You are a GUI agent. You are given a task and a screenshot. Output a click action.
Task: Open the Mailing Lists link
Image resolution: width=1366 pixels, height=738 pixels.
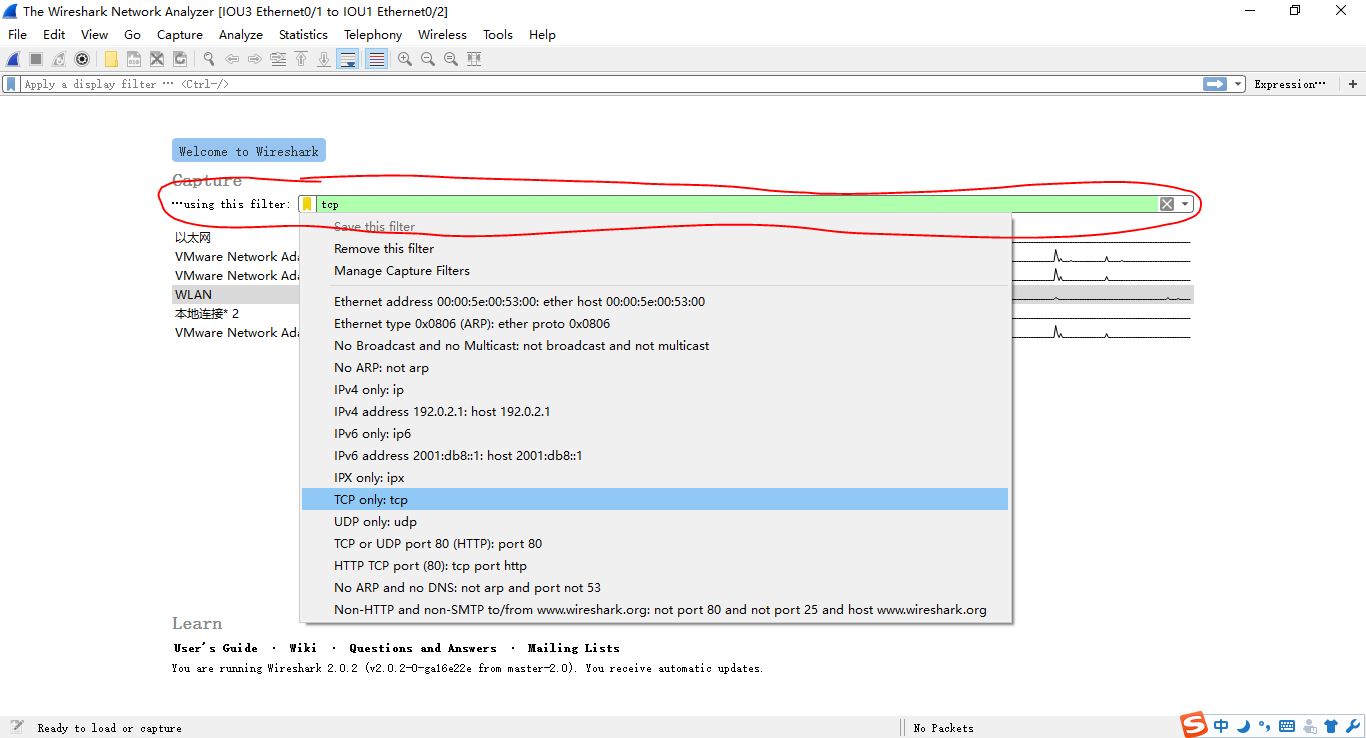573,648
